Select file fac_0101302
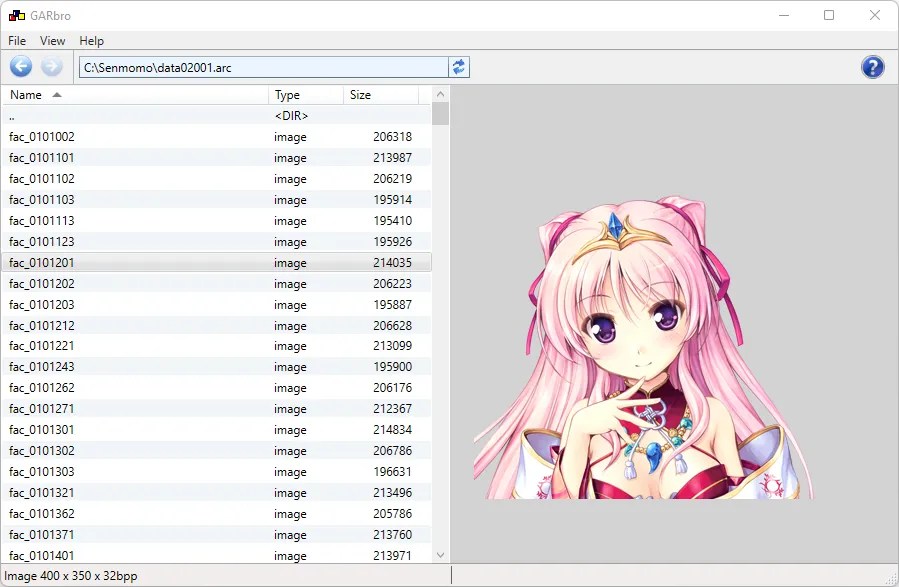899x587 pixels. 217,451
